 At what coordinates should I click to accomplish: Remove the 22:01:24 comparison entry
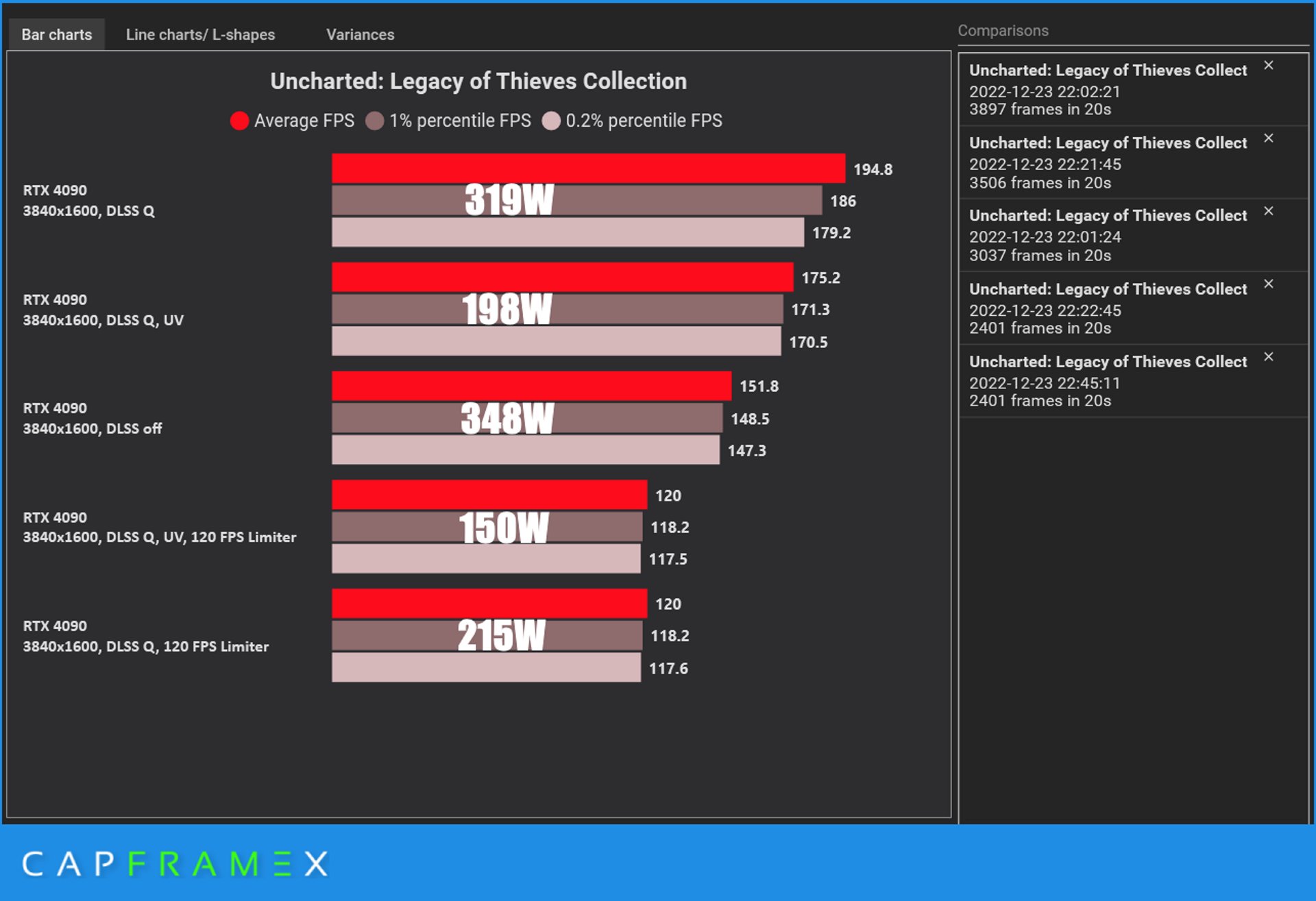1268,211
